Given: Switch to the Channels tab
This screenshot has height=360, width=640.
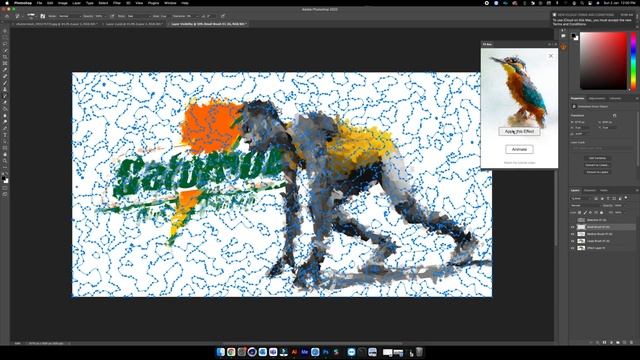Looking at the screenshot, I should [589, 190].
